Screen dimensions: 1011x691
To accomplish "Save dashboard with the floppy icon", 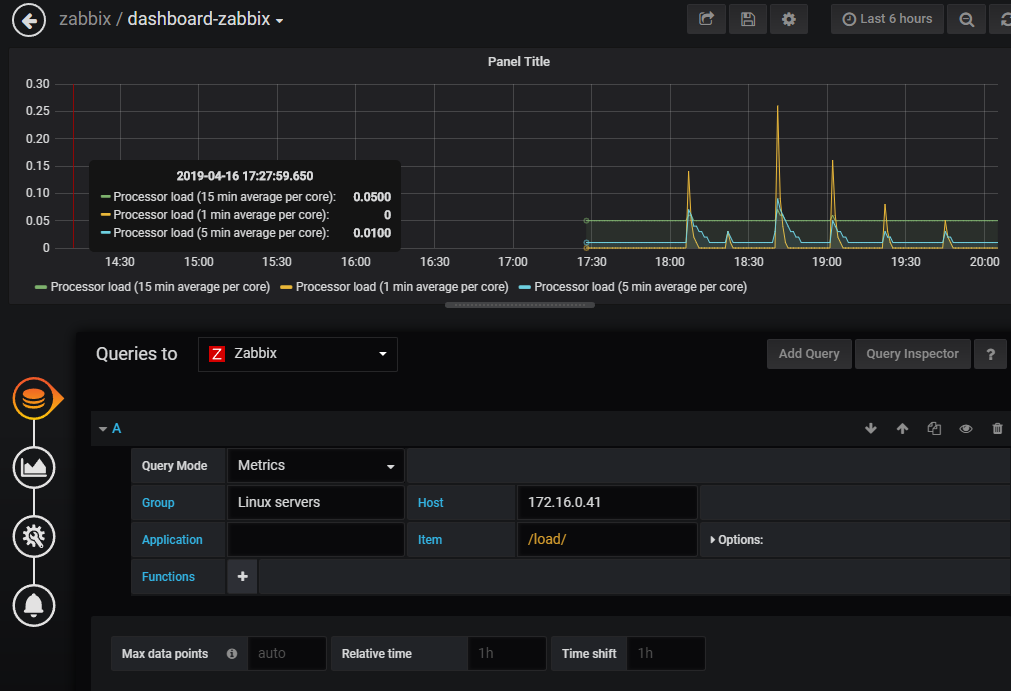I will click(748, 19).
